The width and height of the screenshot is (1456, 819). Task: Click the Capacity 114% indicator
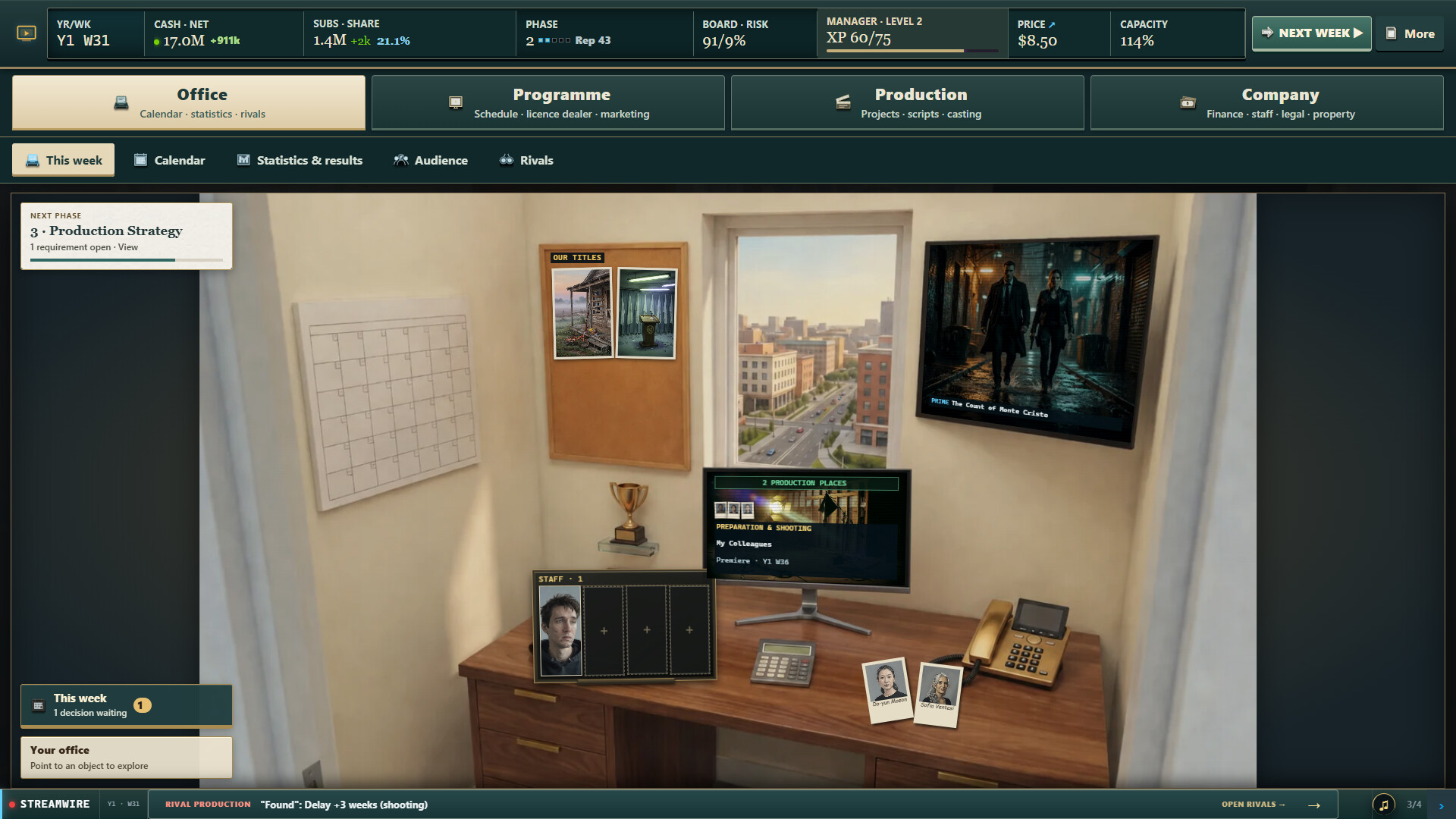click(x=1177, y=33)
